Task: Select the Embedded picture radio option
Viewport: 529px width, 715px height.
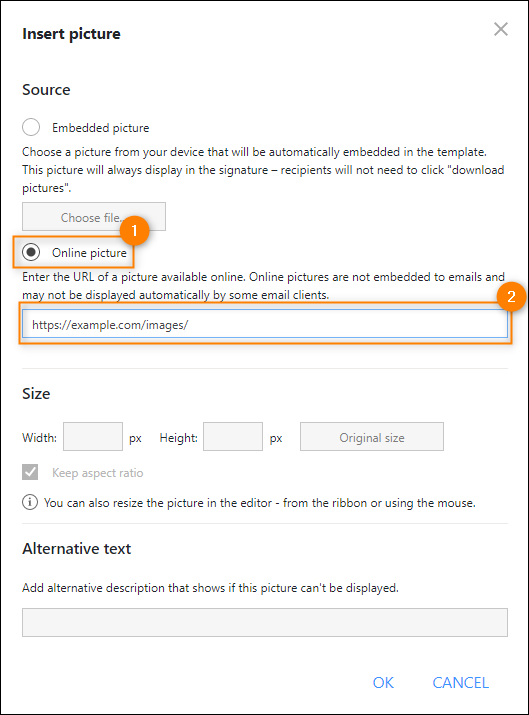Action: coord(31,127)
